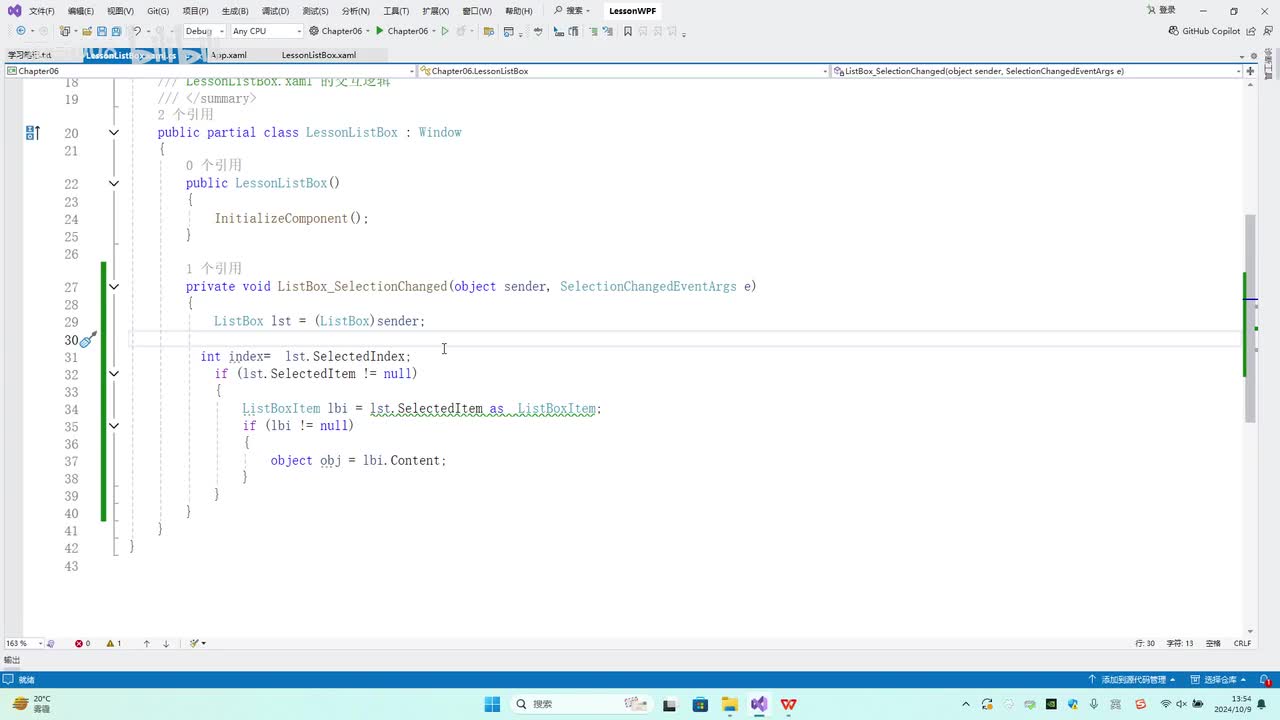Open Windows Start menu

(492, 704)
